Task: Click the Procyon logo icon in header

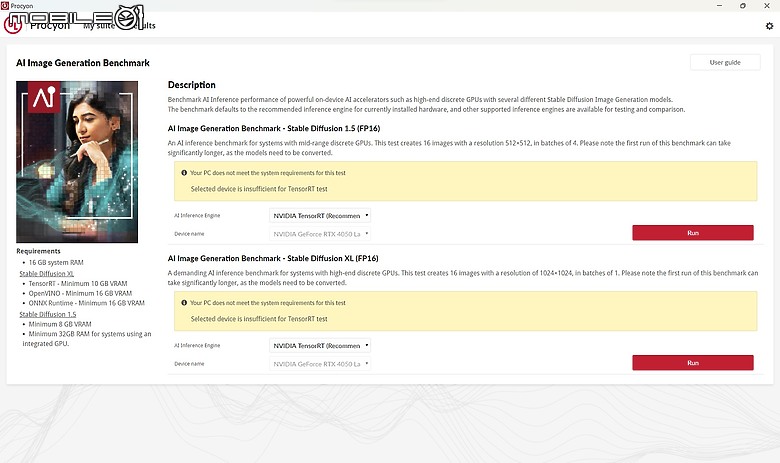Action: click(x=12, y=26)
